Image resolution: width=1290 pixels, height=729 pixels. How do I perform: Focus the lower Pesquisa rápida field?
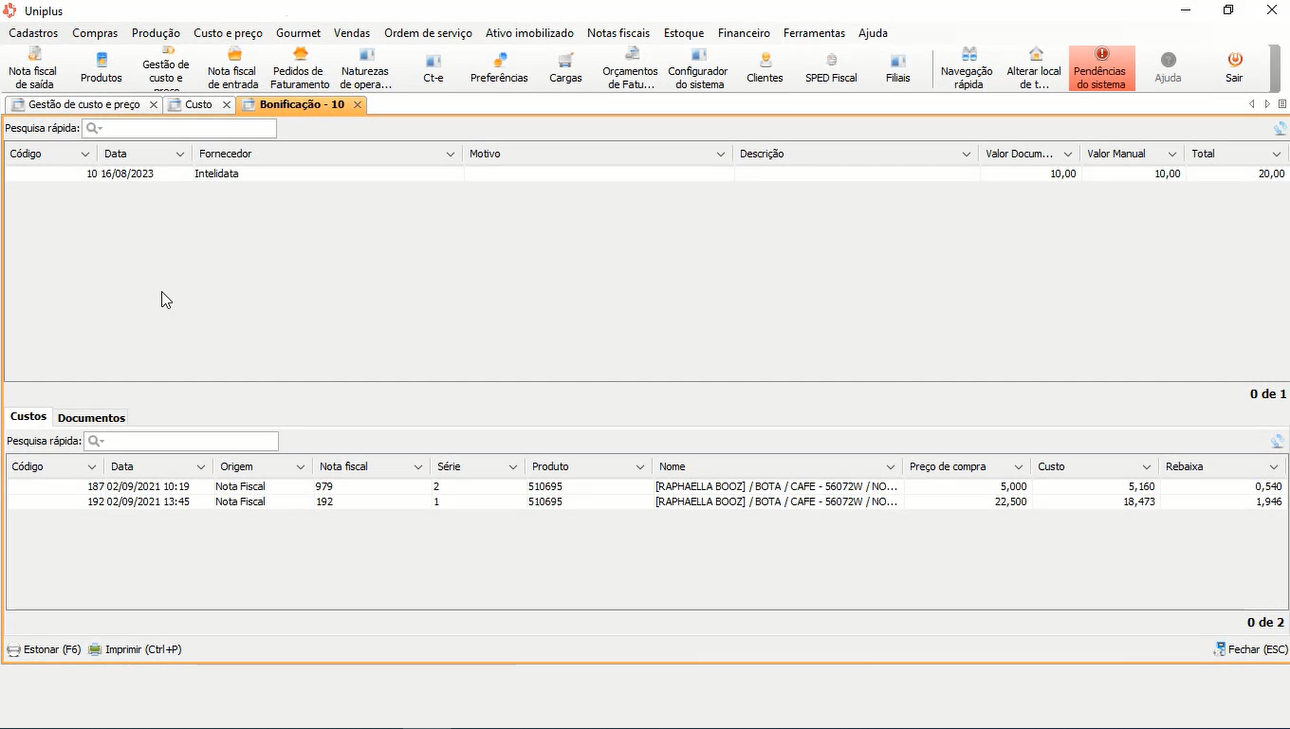[x=181, y=441]
